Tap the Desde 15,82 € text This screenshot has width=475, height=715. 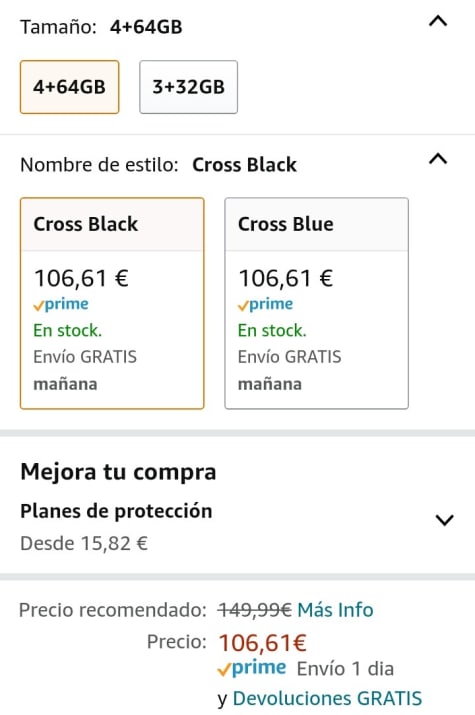84,544
